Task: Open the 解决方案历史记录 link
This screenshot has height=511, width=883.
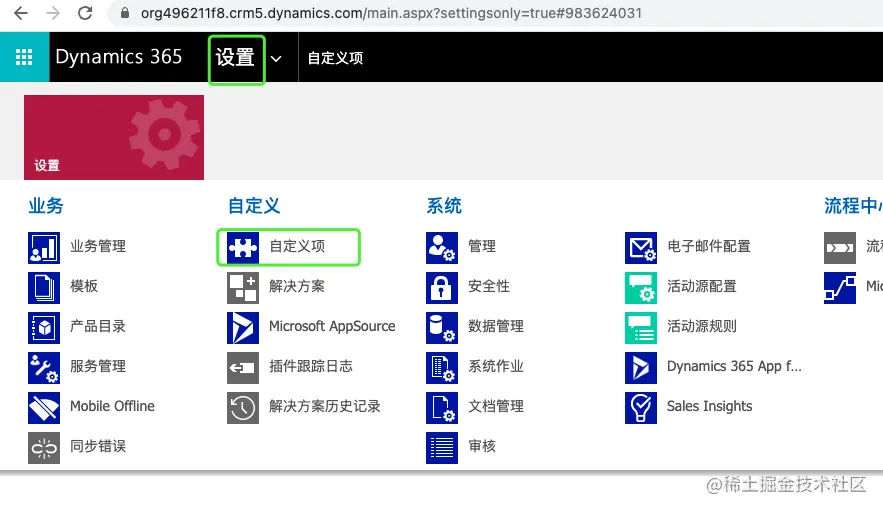Action: (x=325, y=406)
